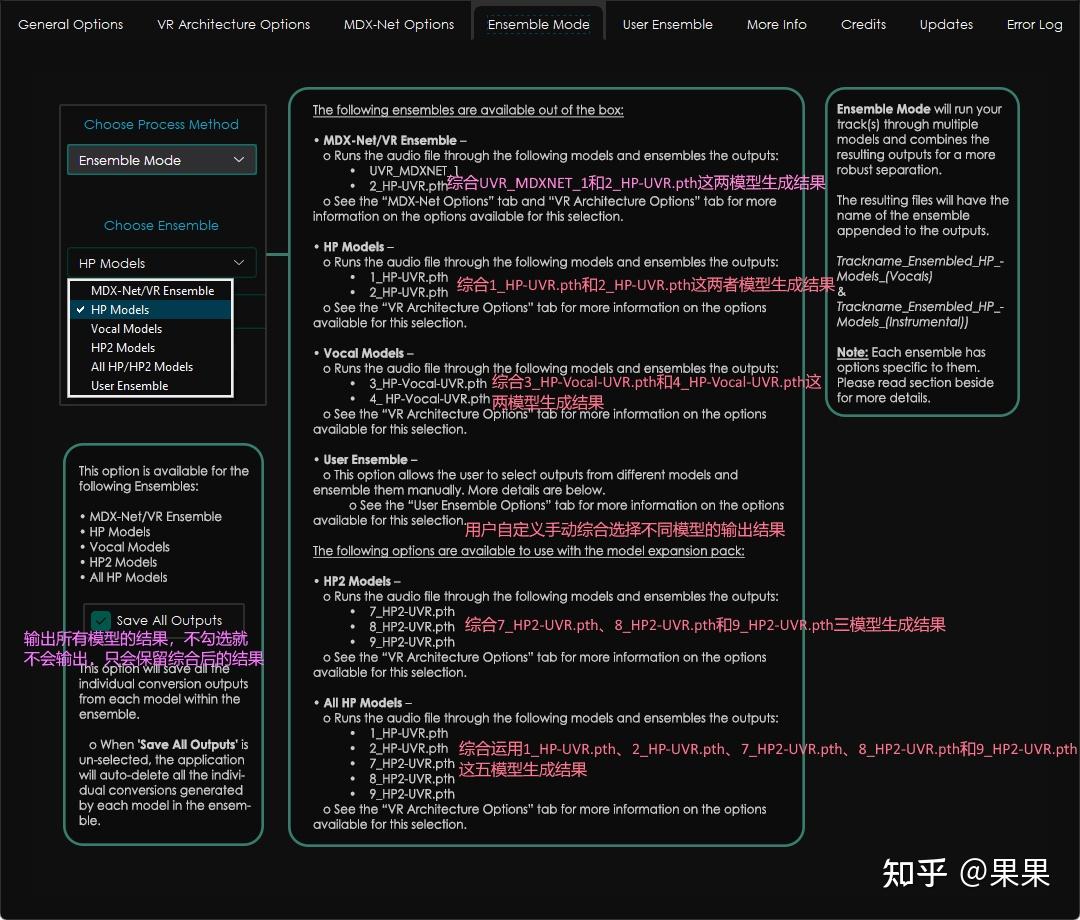Go to the MDX-Net Options tab
The height and width of the screenshot is (920, 1080).
(x=398, y=24)
